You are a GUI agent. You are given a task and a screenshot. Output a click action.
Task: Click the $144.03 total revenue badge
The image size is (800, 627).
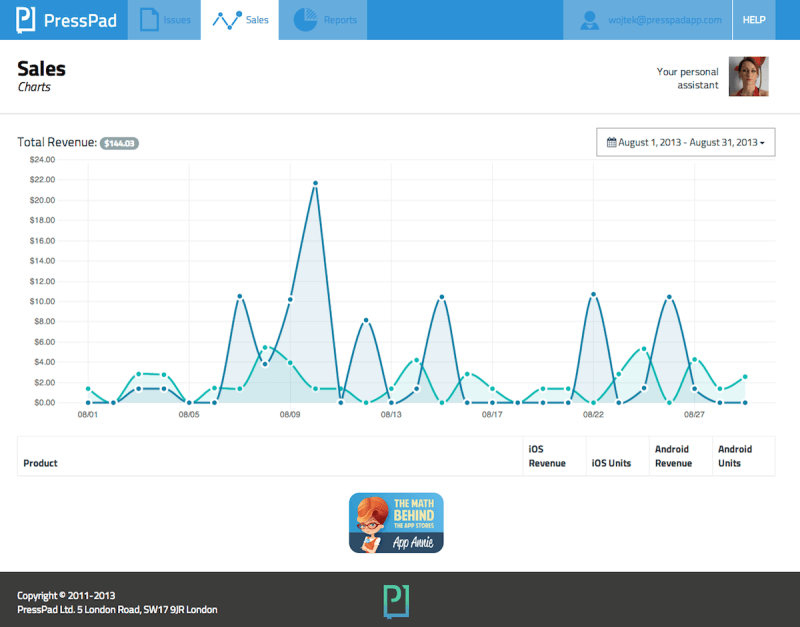point(119,143)
